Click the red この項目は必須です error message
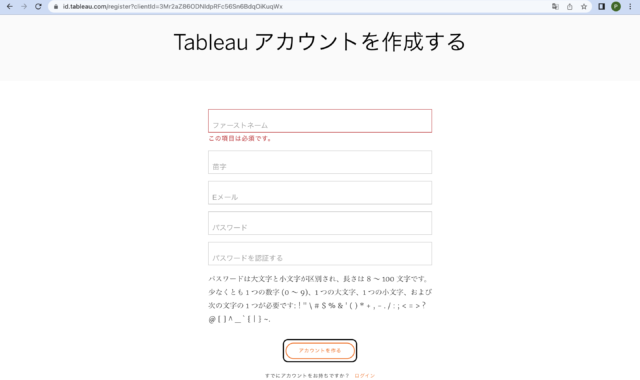640x380 pixels. (240, 138)
